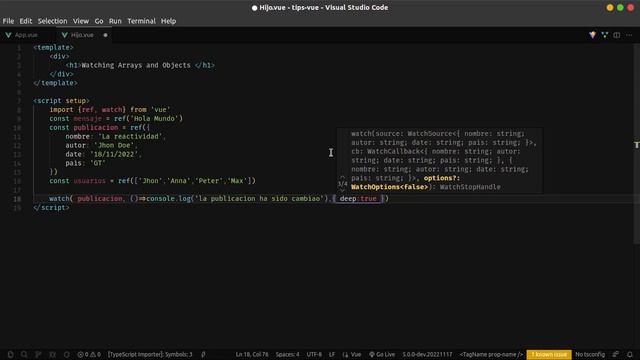
Task: Change indentation via Spaces: 4
Action: click(x=287, y=354)
